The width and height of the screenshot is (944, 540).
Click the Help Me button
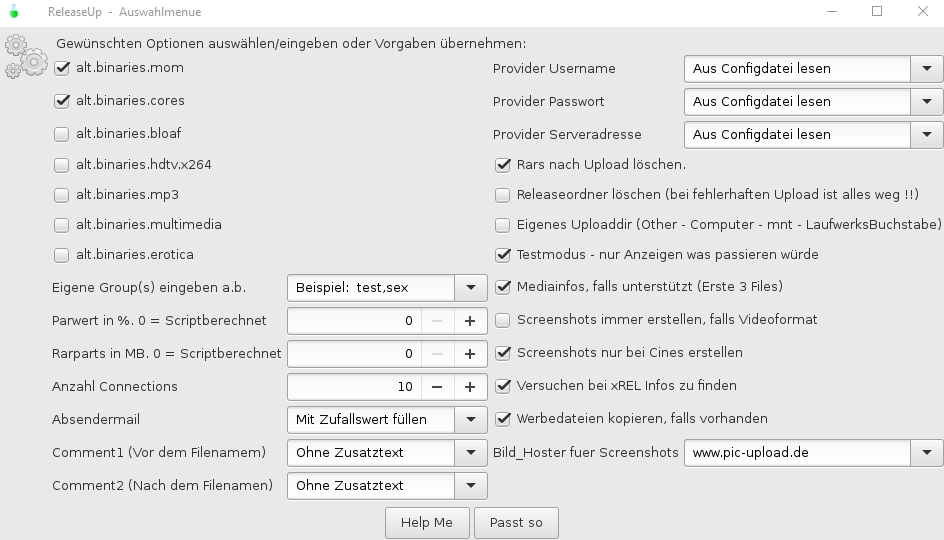pos(427,523)
